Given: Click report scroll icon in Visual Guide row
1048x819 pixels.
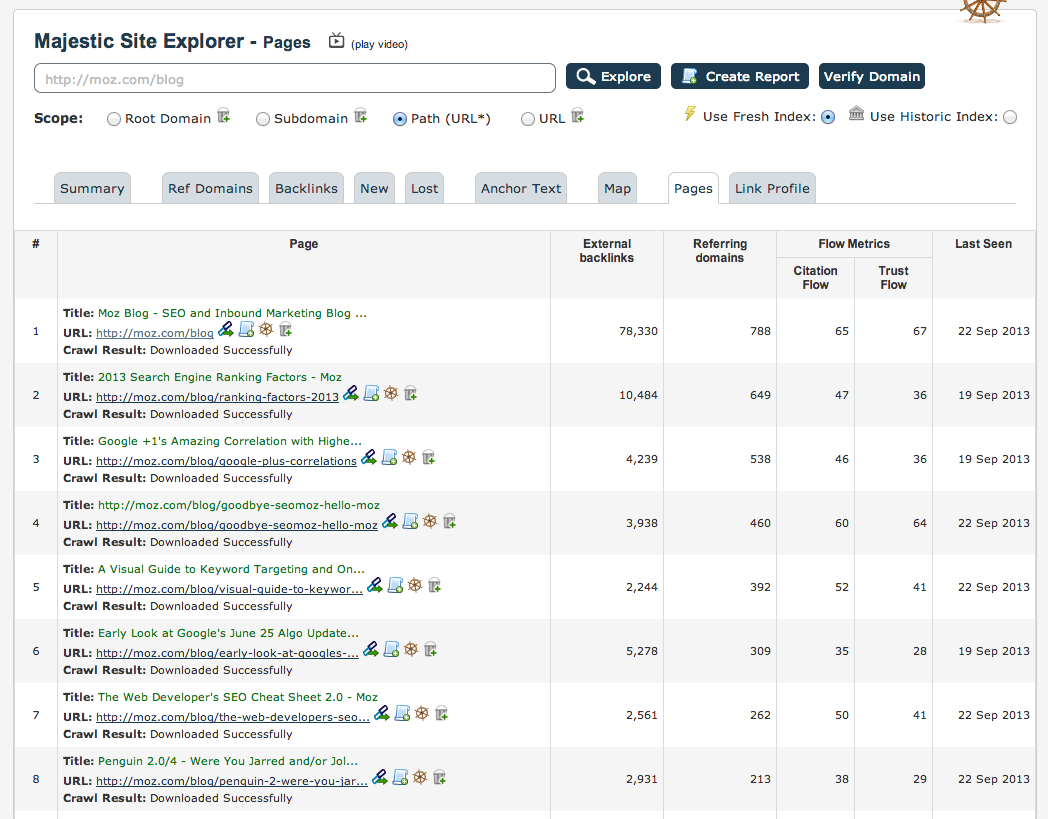Looking at the screenshot, I should click(x=396, y=586).
